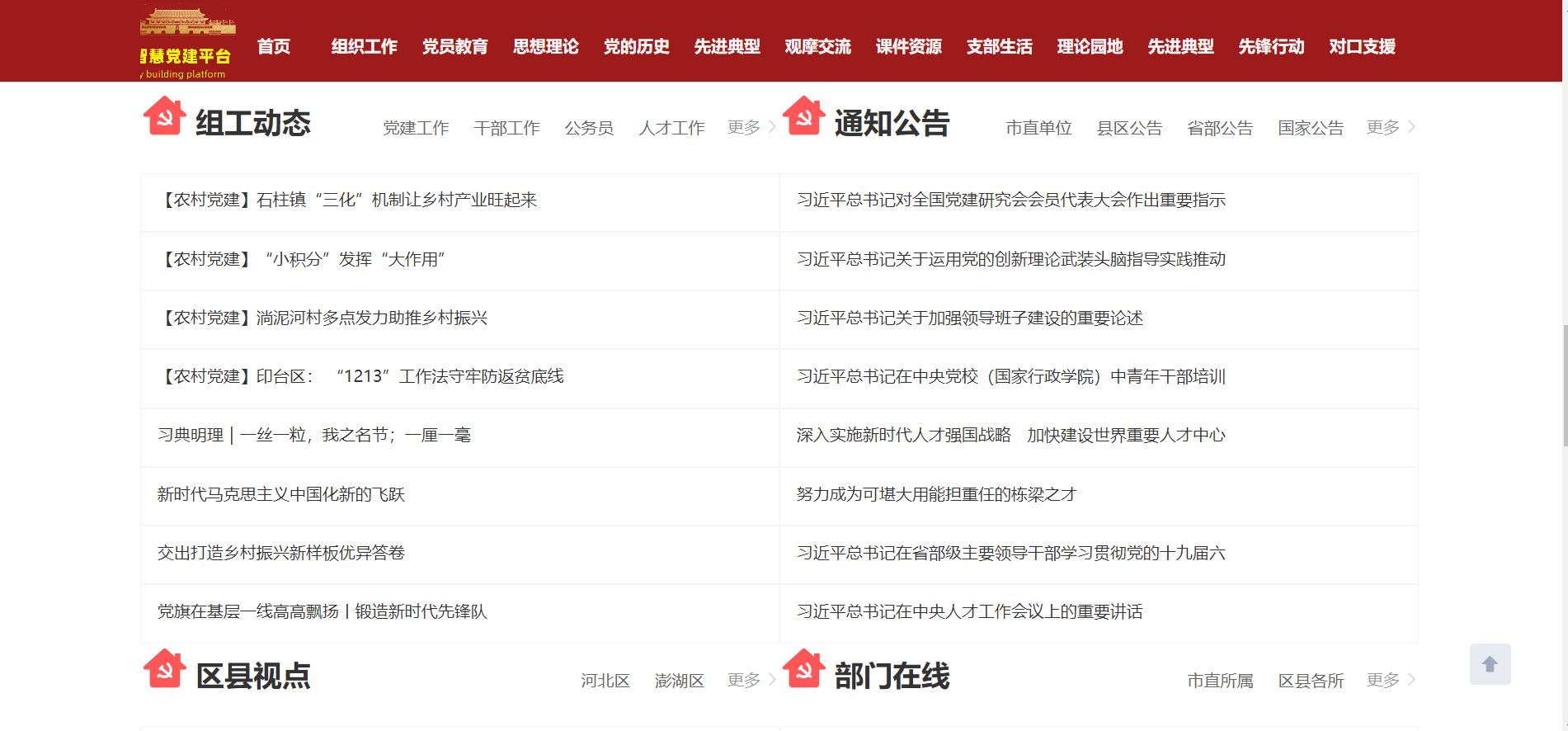Image resolution: width=1568 pixels, height=731 pixels.
Task: Read 淌泥河村多点发力助推乡村振兴 article
Action: coord(371,318)
